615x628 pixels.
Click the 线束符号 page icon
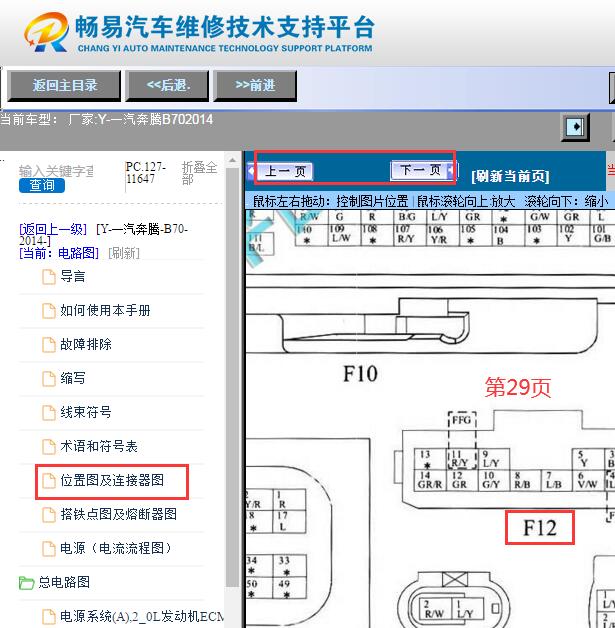click(49, 413)
